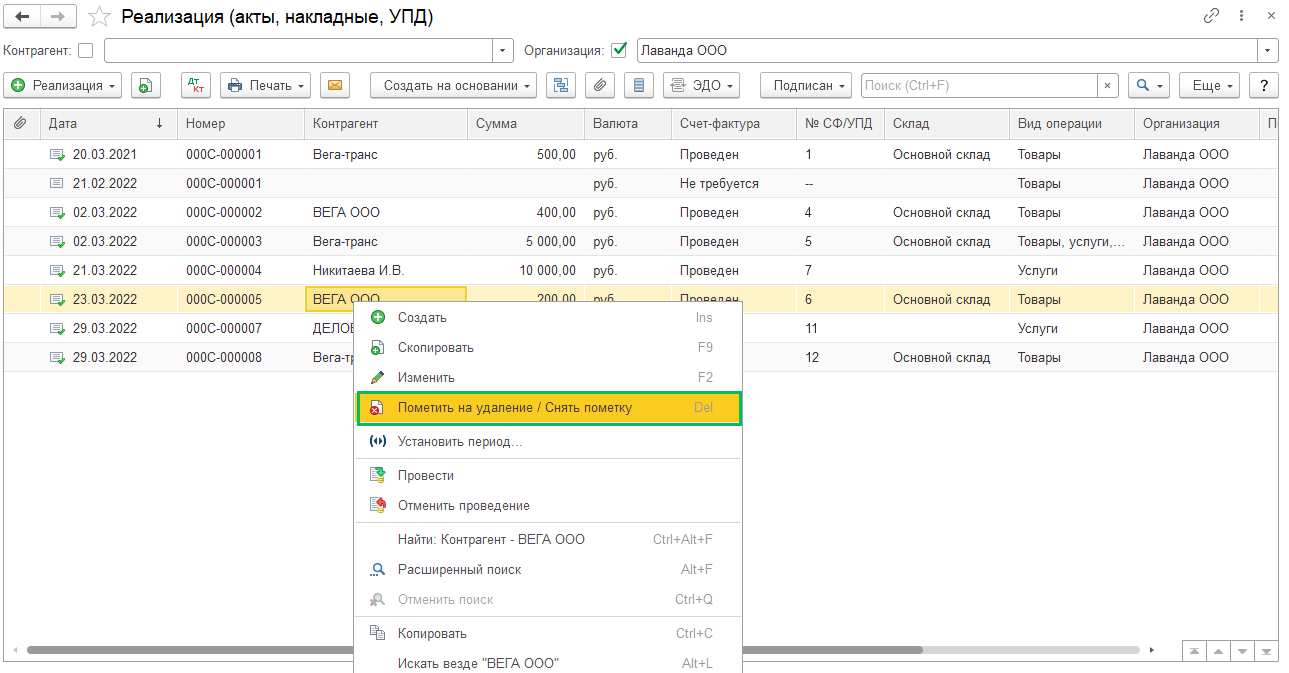Click the favorites star icon
1289x673 pixels.
pyautogui.click(x=99, y=17)
